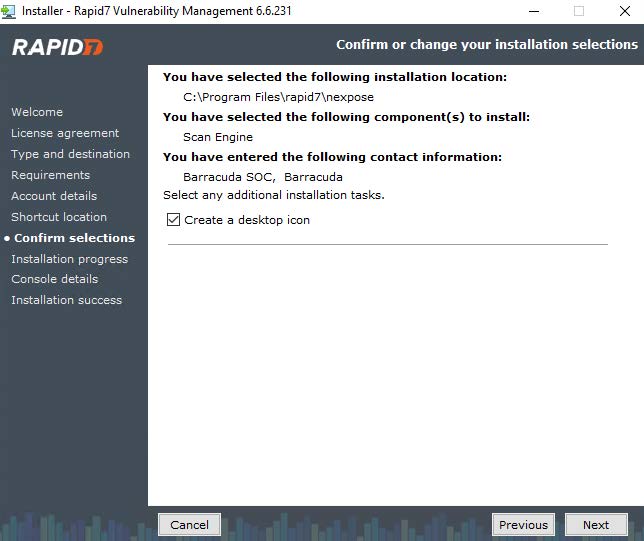The image size is (644, 541).
Task: Click the 'following contact information' heading
Action: tap(332, 157)
